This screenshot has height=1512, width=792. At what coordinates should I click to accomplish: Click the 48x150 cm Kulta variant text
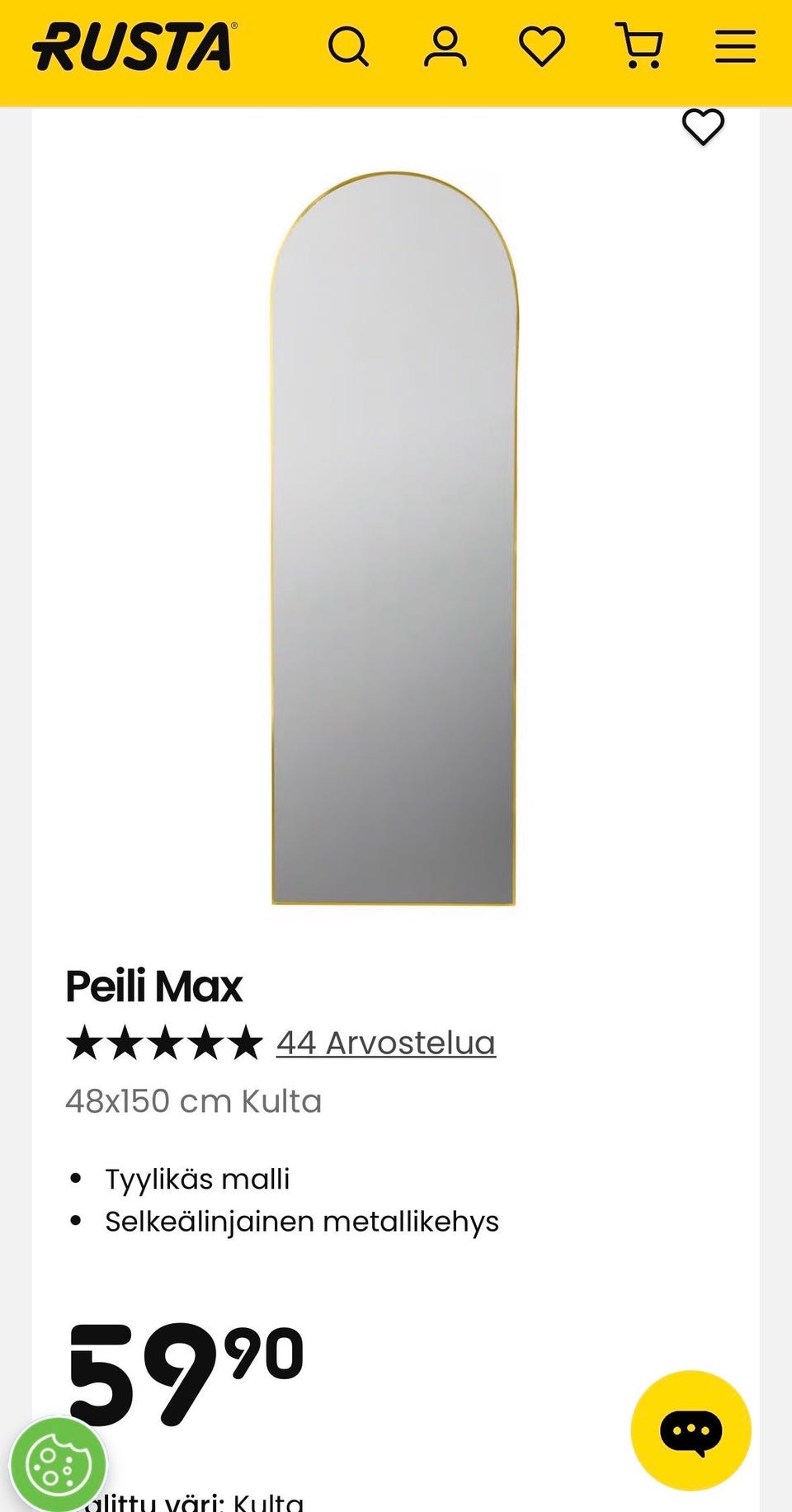point(194,1101)
